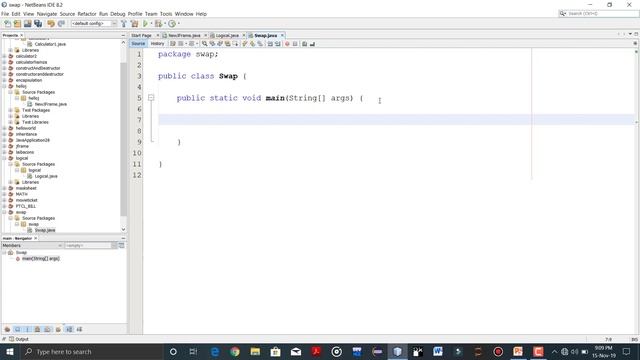This screenshot has width=640, height=360.
Task: Click the Windows Start button
Action: [x=9, y=351]
